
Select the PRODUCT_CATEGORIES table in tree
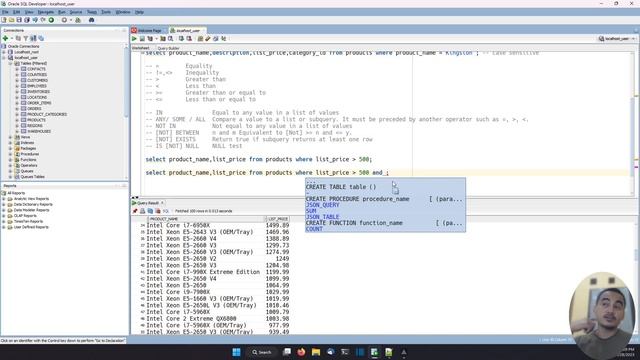pyautogui.click(x=47, y=114)
